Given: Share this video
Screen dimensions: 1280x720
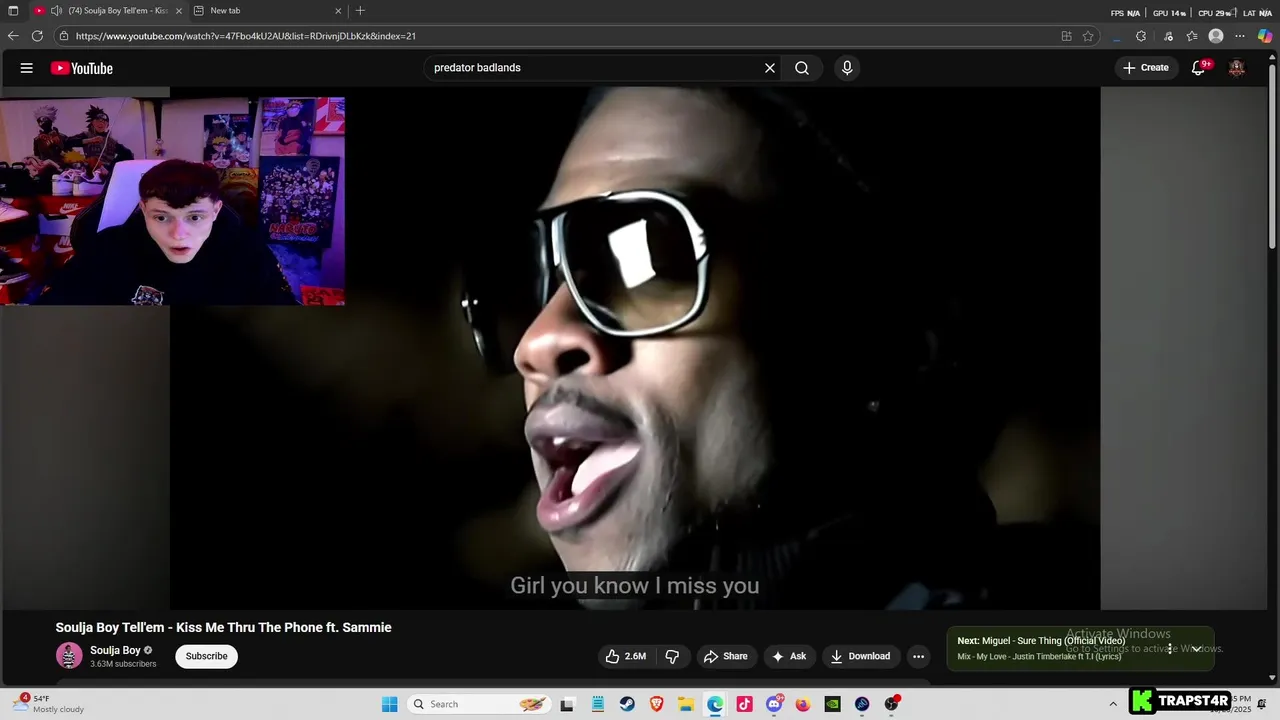Looking at the screenshot, I should pos(726,656).
